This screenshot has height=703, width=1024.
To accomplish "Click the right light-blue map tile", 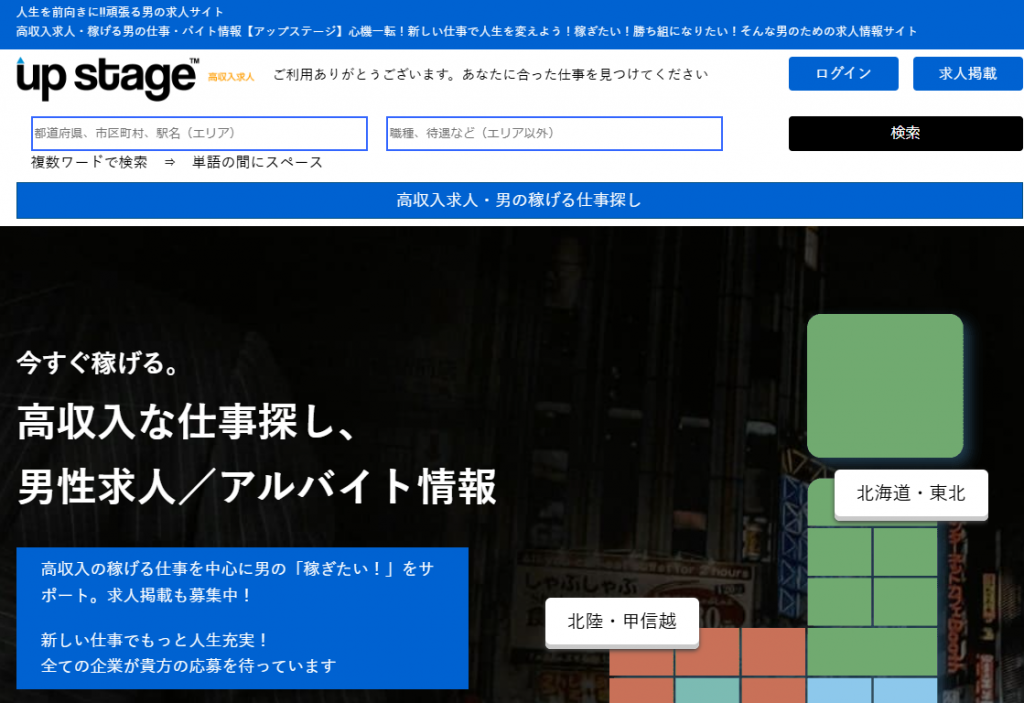I will (x=904, y=690).
